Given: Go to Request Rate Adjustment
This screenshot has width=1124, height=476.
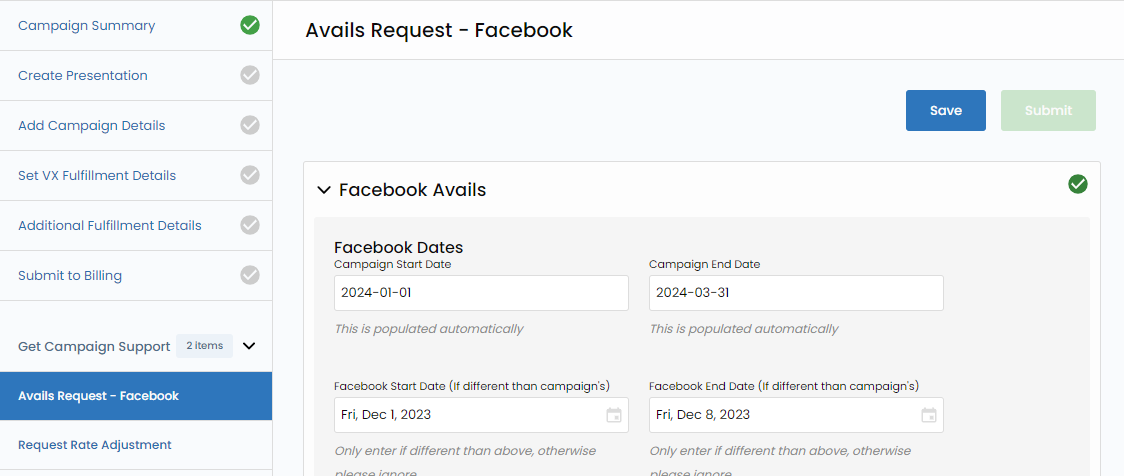Looking at the screenshot, I should [x=95, y=445].
